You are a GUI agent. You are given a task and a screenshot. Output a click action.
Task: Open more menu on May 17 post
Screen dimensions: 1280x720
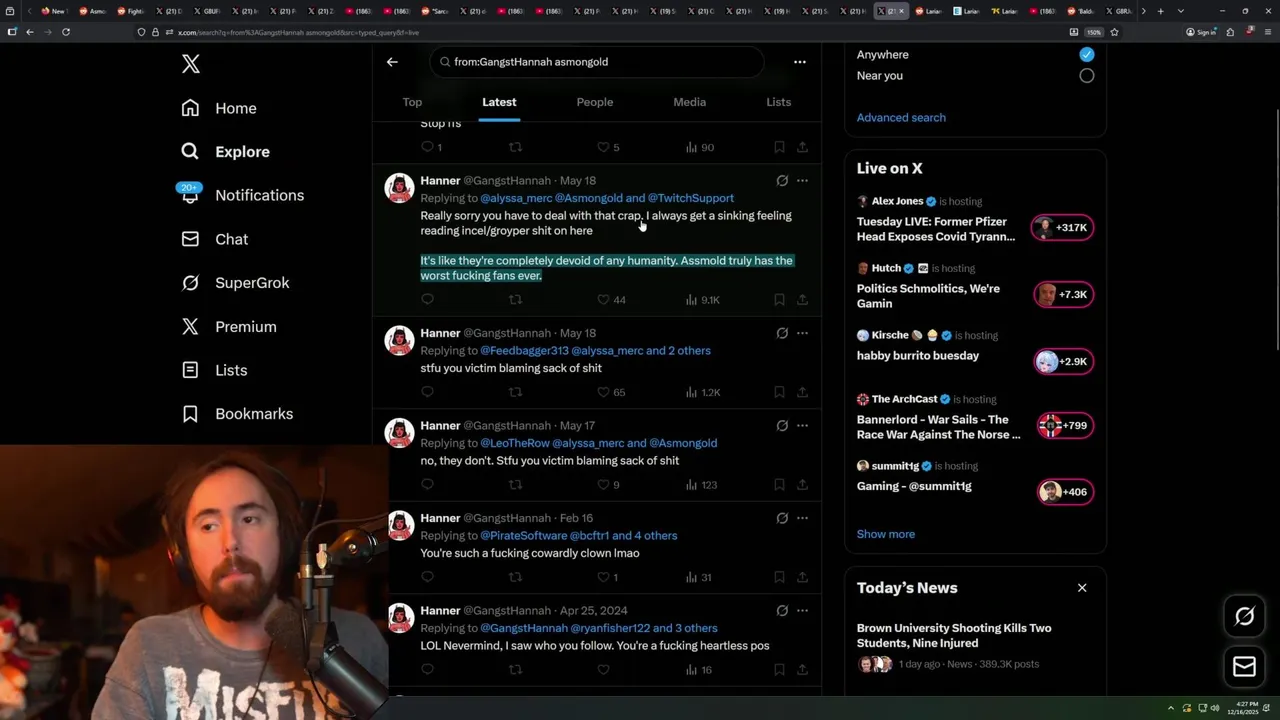(802, 426)
